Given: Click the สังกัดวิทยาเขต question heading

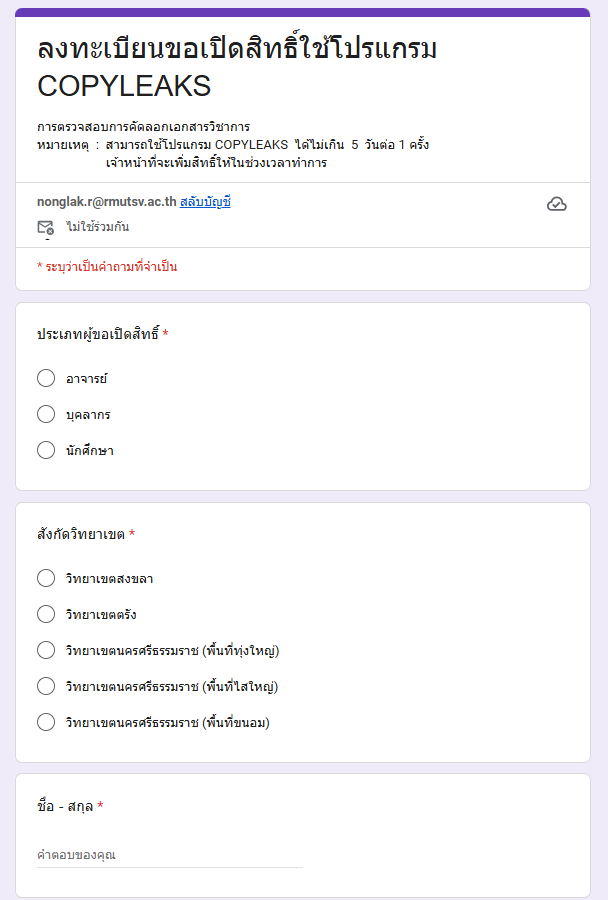Looking at the screenshot, I should pyautogui.click(x=81, y=534).
